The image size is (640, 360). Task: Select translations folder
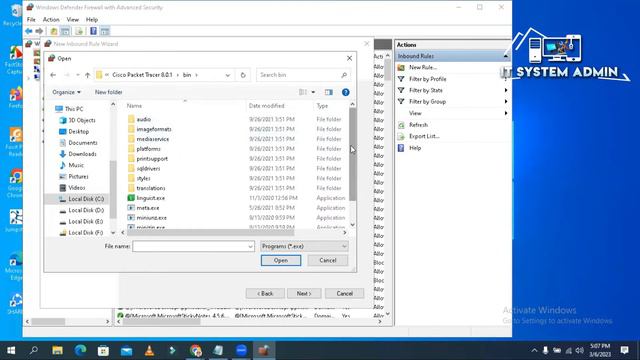coord(151,188)
